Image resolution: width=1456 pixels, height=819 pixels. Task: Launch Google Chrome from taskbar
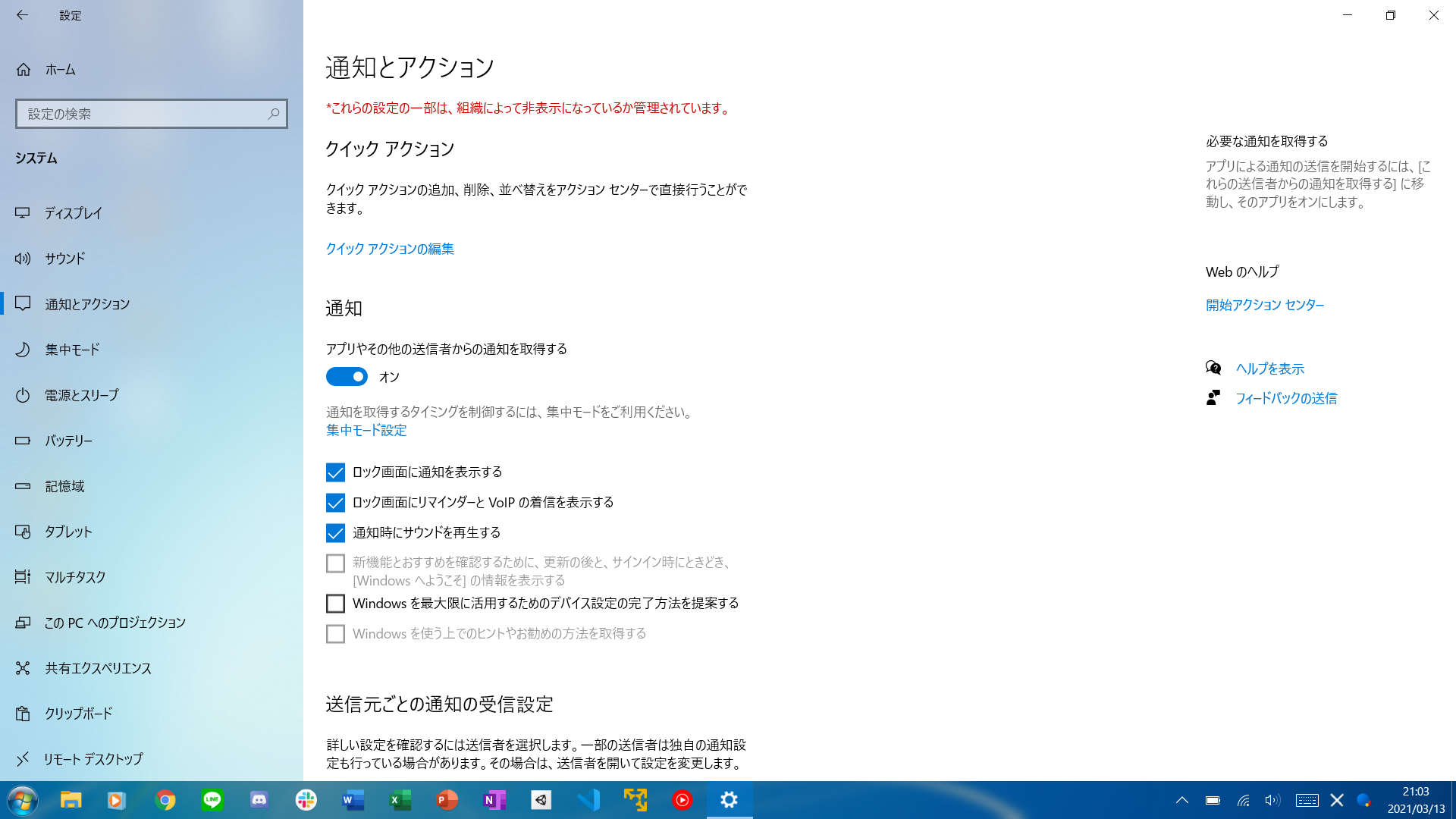[165, 800]
